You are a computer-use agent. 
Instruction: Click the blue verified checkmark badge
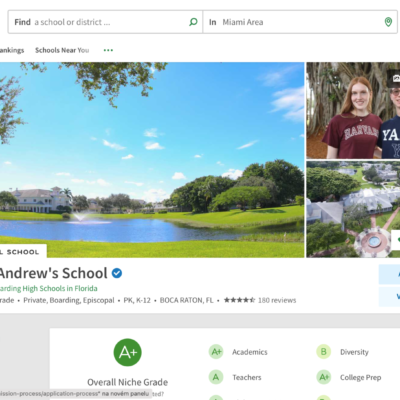pyautogui.click(x=117, y=273)
